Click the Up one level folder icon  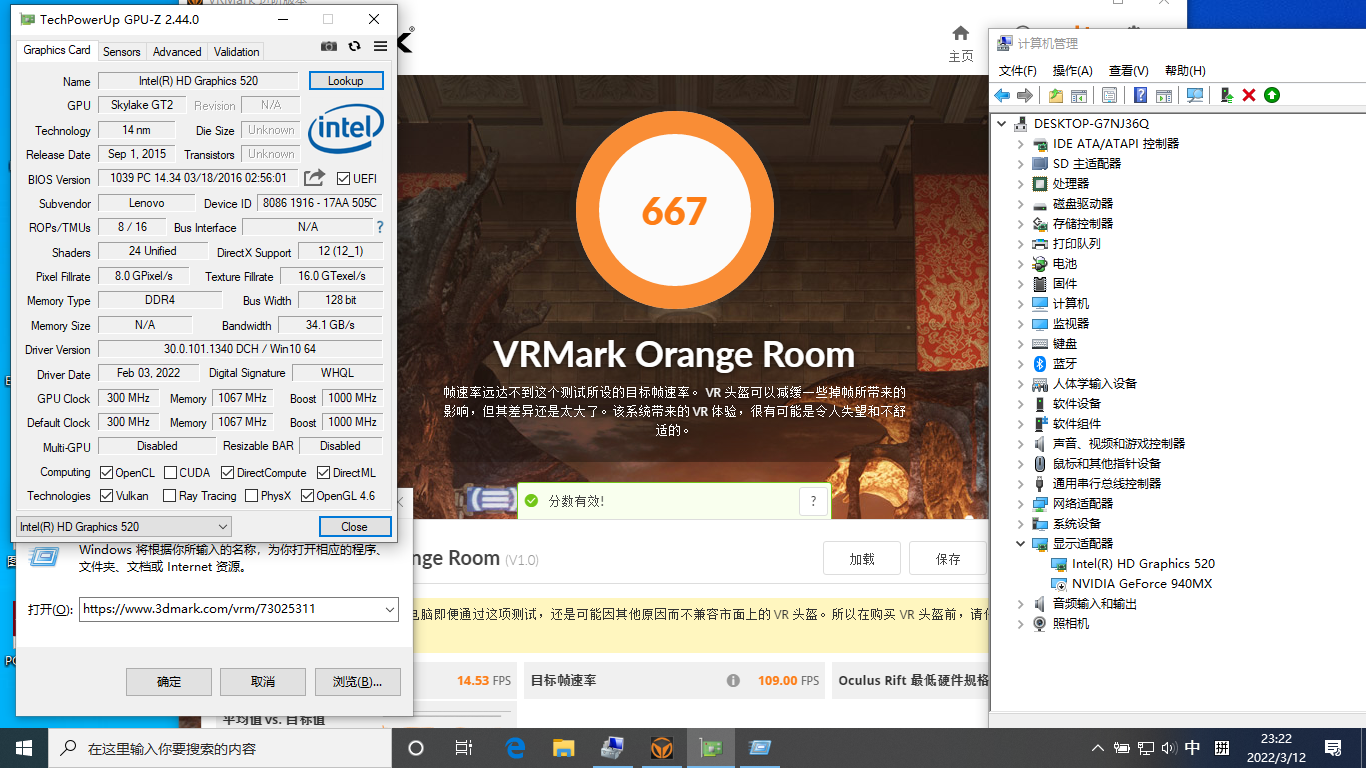tap(1056, 95)
